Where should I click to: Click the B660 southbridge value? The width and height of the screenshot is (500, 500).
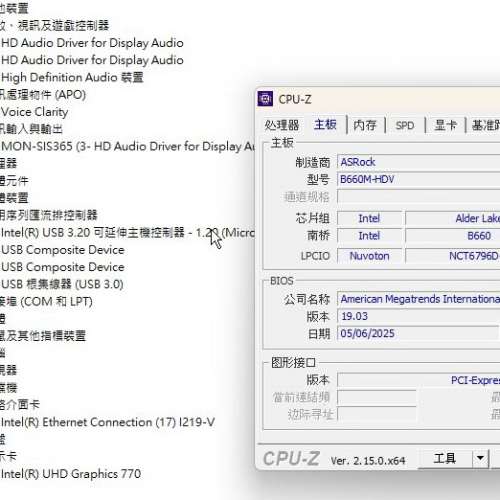[453, 236]
